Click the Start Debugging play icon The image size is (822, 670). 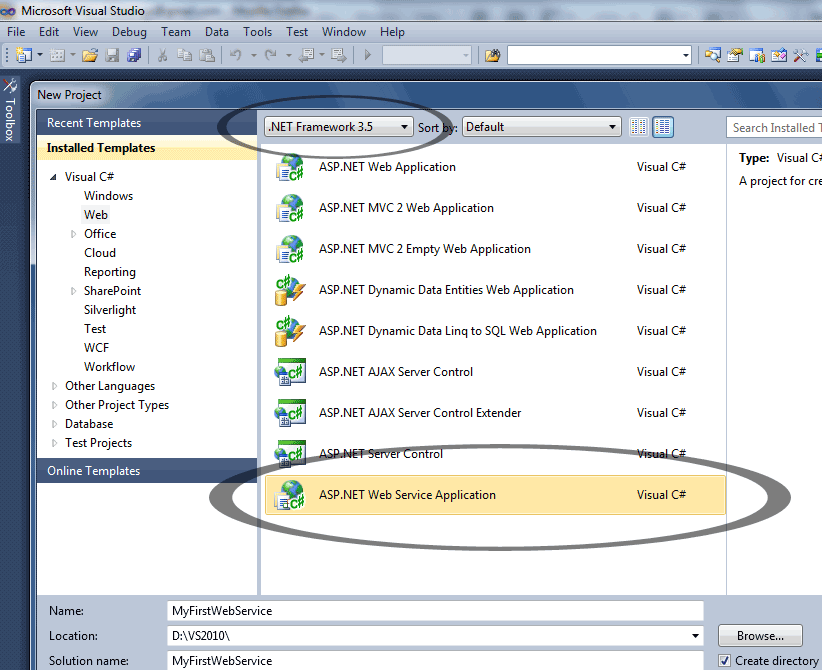tap(367, 55)
